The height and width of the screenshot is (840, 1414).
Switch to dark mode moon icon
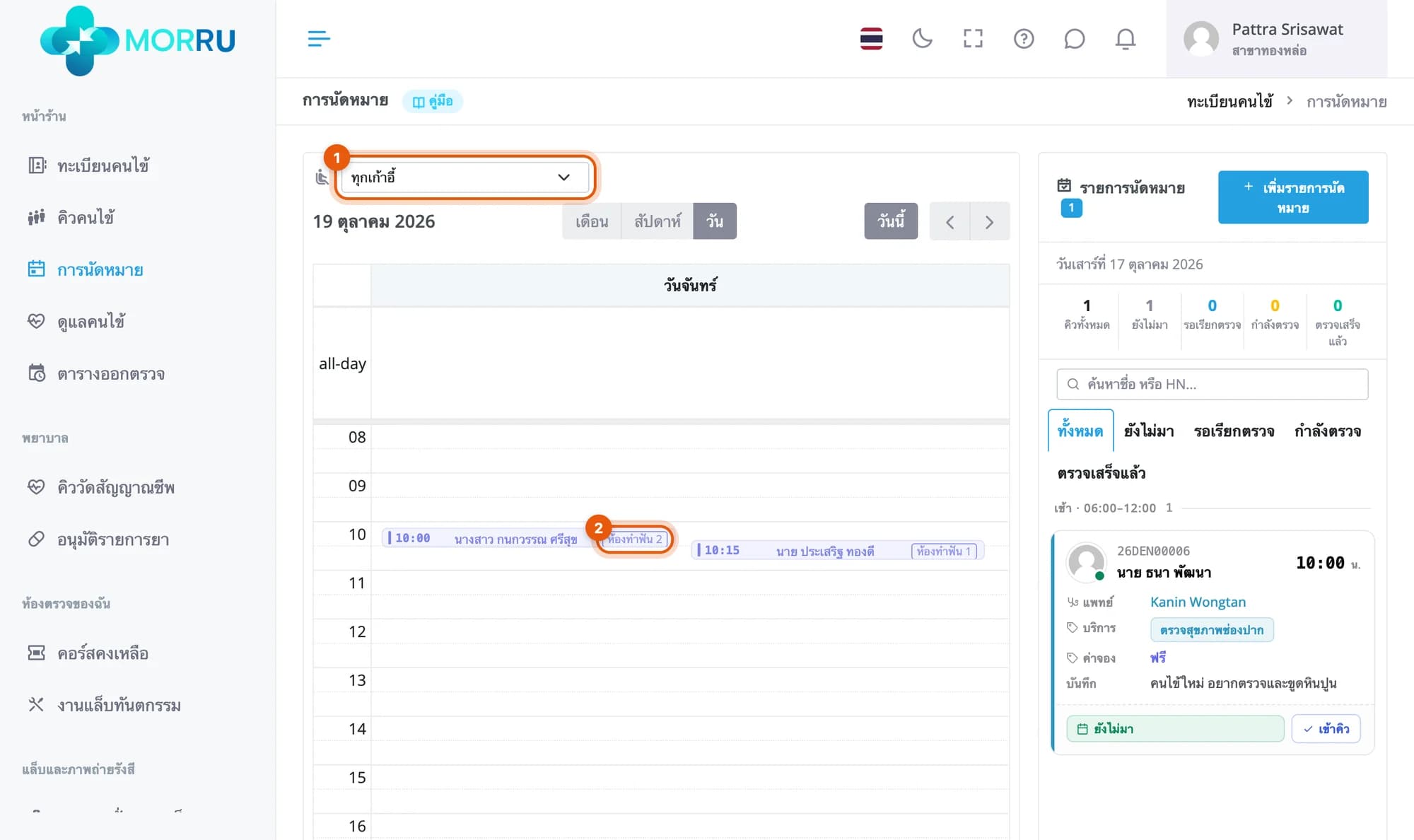(922, 38)
